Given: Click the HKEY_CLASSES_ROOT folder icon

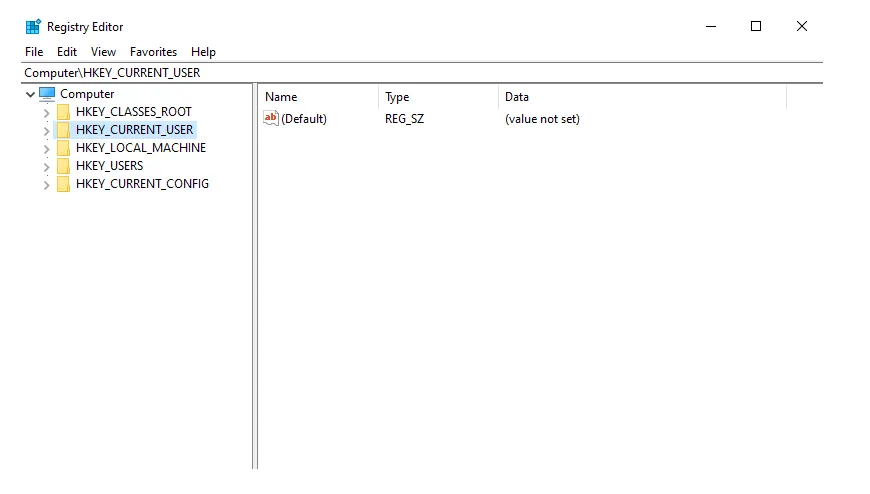Looking at the screenshot, I should 64,112.
